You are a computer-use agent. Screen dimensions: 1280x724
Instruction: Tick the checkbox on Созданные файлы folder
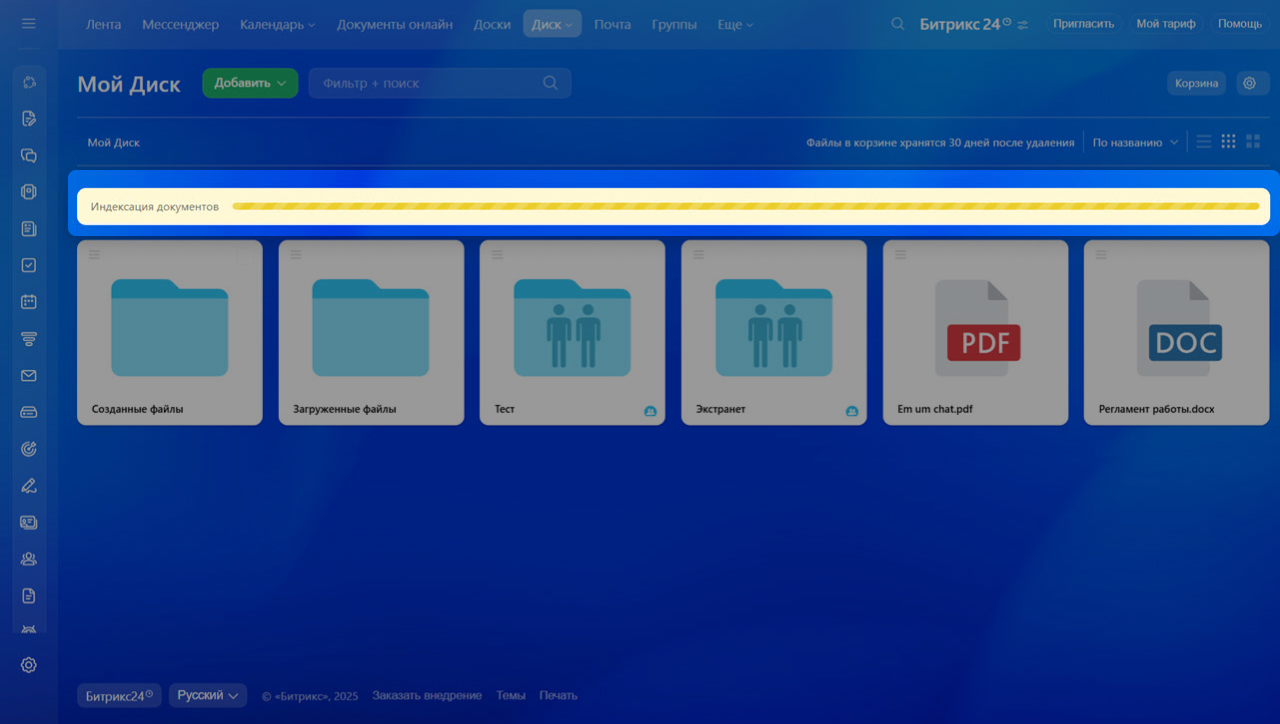245,256
